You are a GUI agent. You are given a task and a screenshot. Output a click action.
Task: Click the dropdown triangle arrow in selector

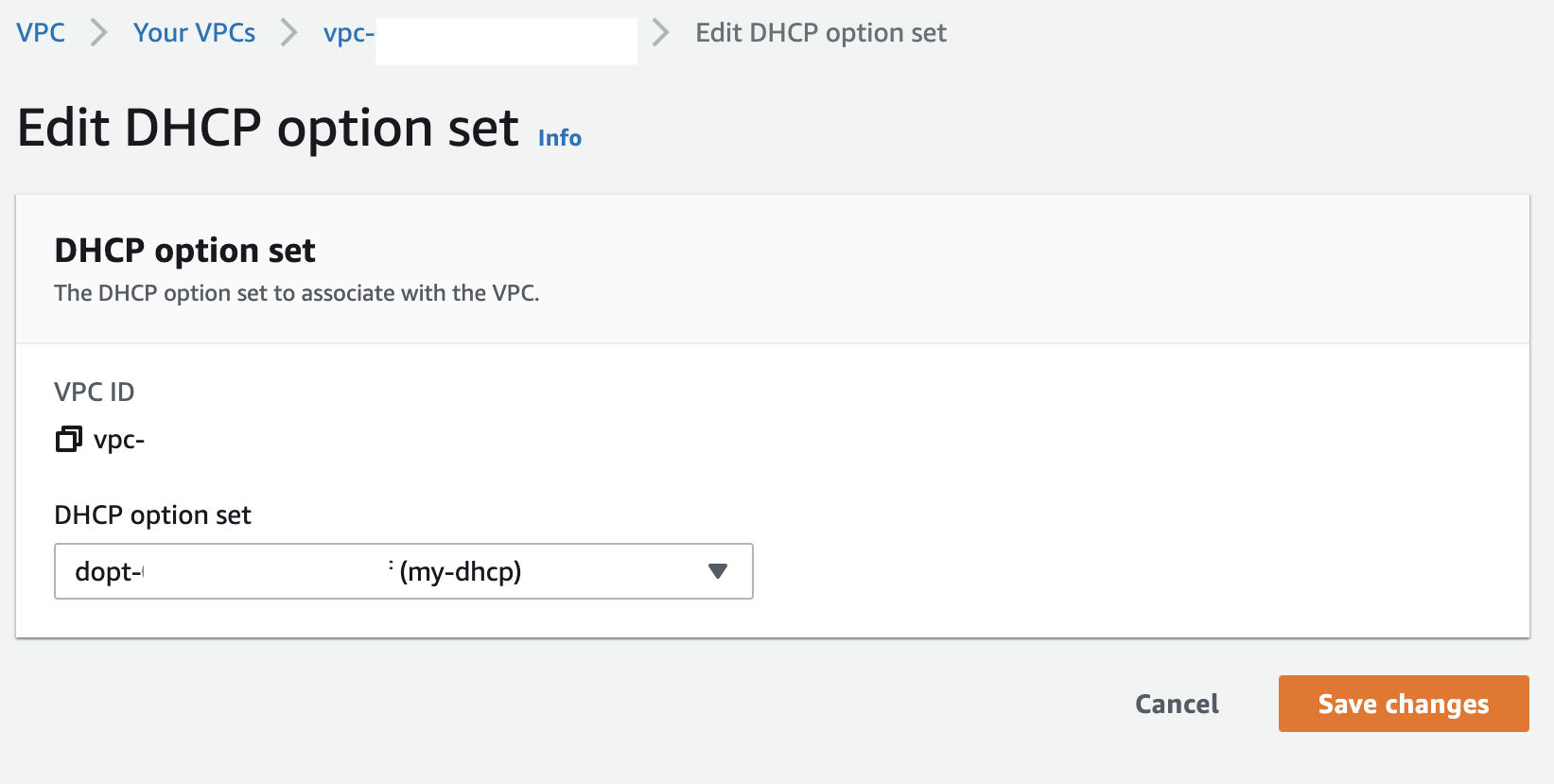718,571
